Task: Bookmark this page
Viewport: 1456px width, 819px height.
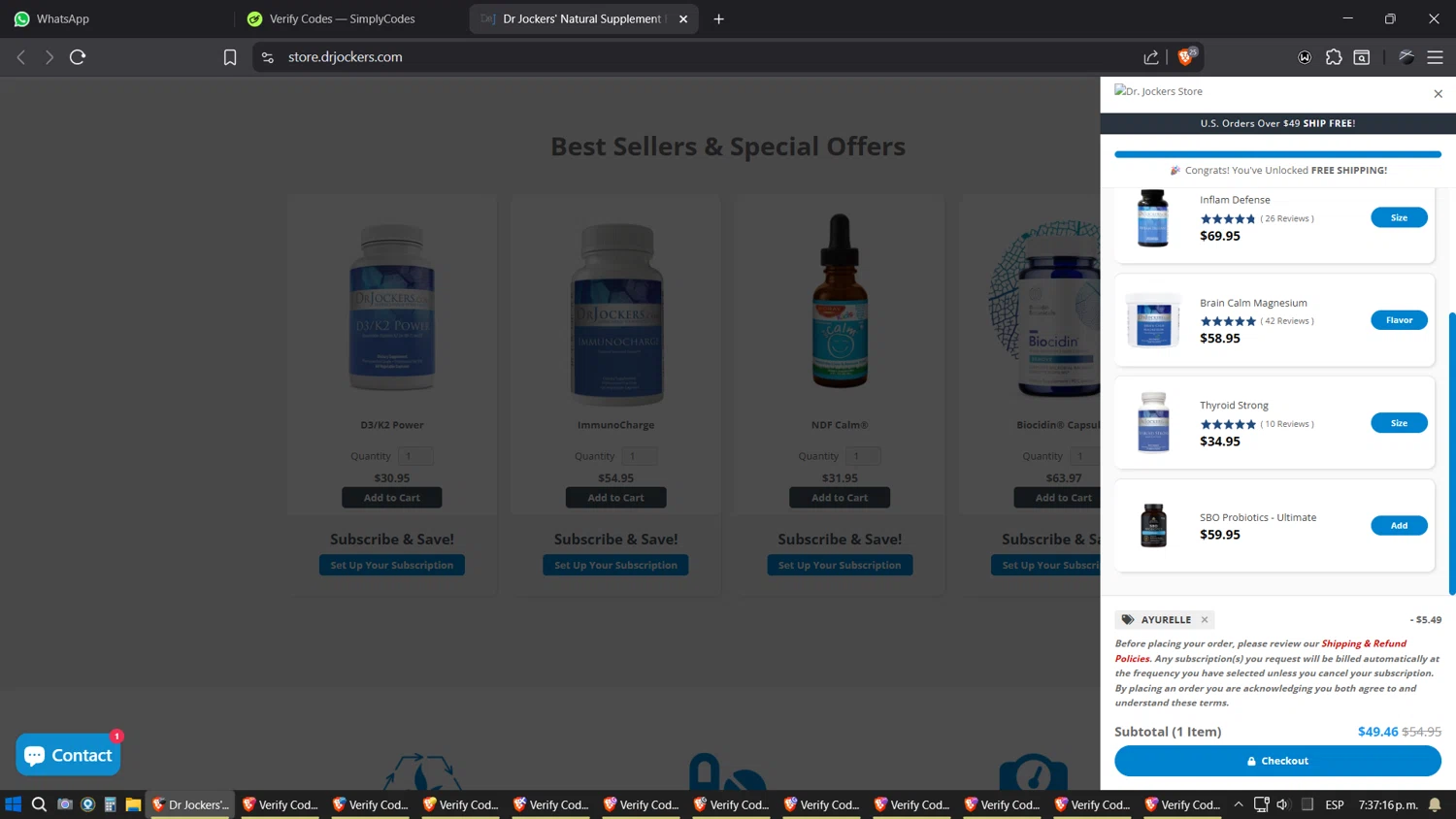Action: [230, 57]
